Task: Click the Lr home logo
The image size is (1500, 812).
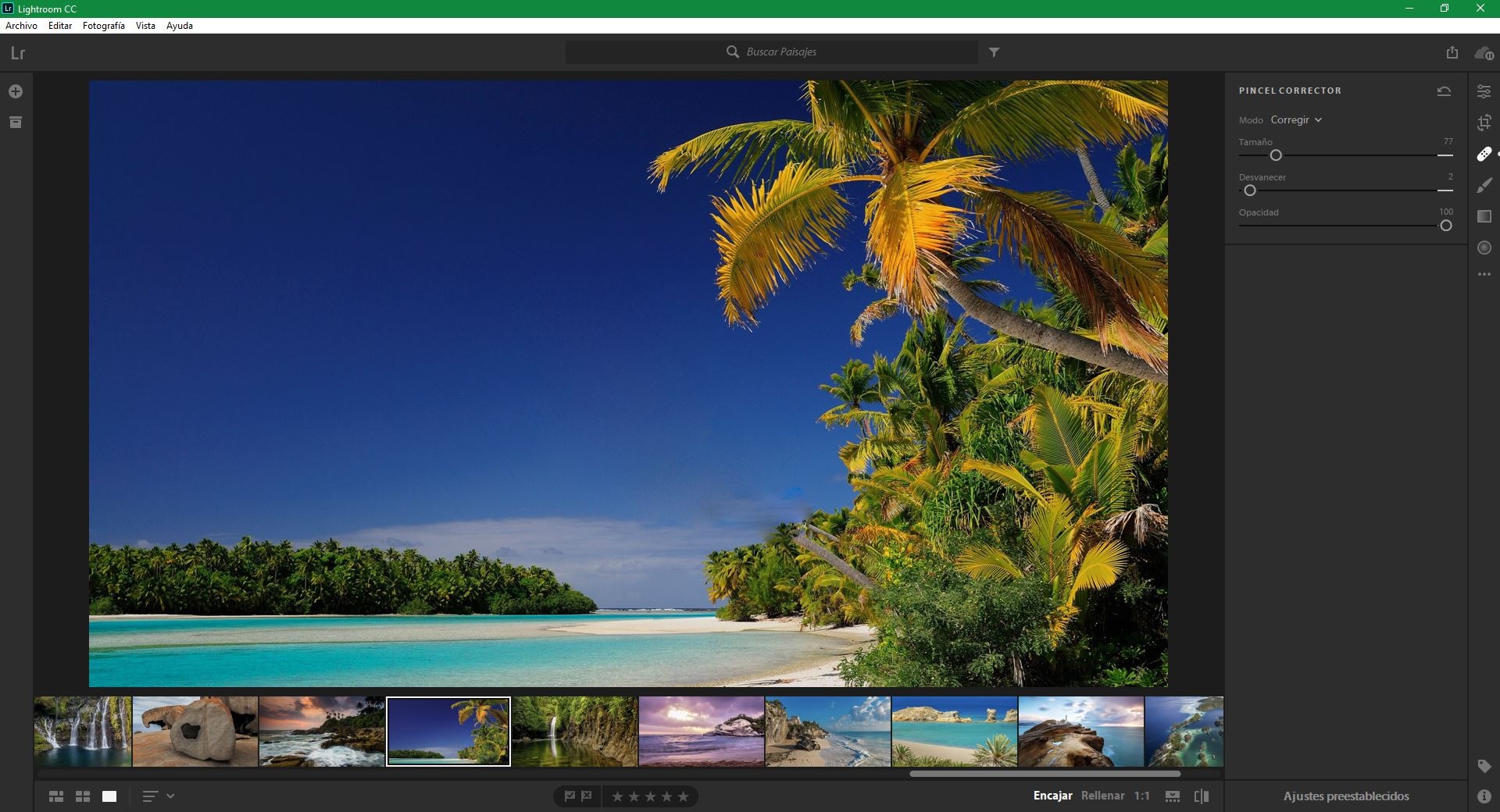Action: coord(18,53)
